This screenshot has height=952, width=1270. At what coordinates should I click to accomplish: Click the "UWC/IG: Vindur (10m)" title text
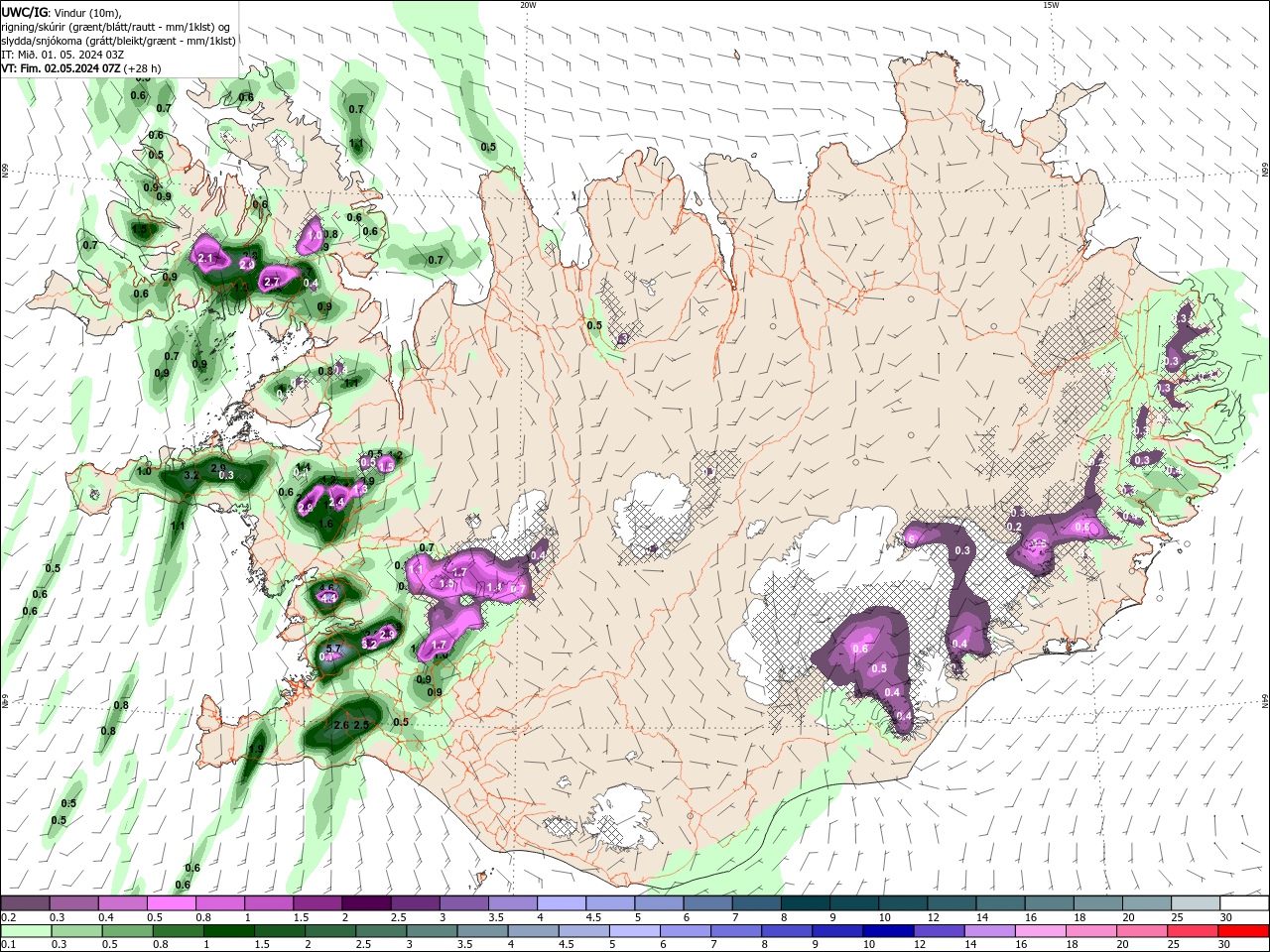[x=61, y=12]
